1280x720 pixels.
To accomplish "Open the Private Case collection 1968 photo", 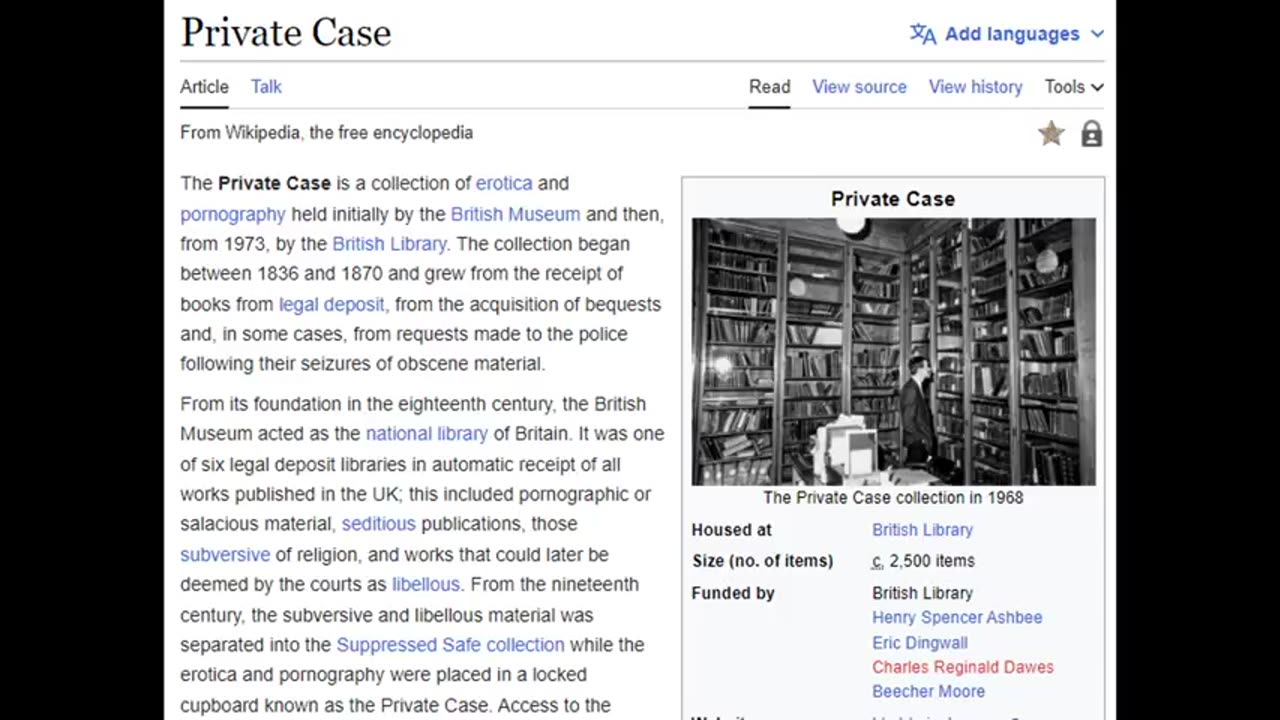I will click(x=893, y=352).
